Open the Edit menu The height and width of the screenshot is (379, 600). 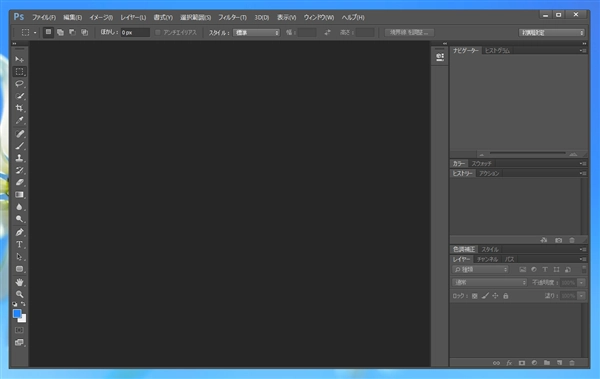click(x=72, y=18)
